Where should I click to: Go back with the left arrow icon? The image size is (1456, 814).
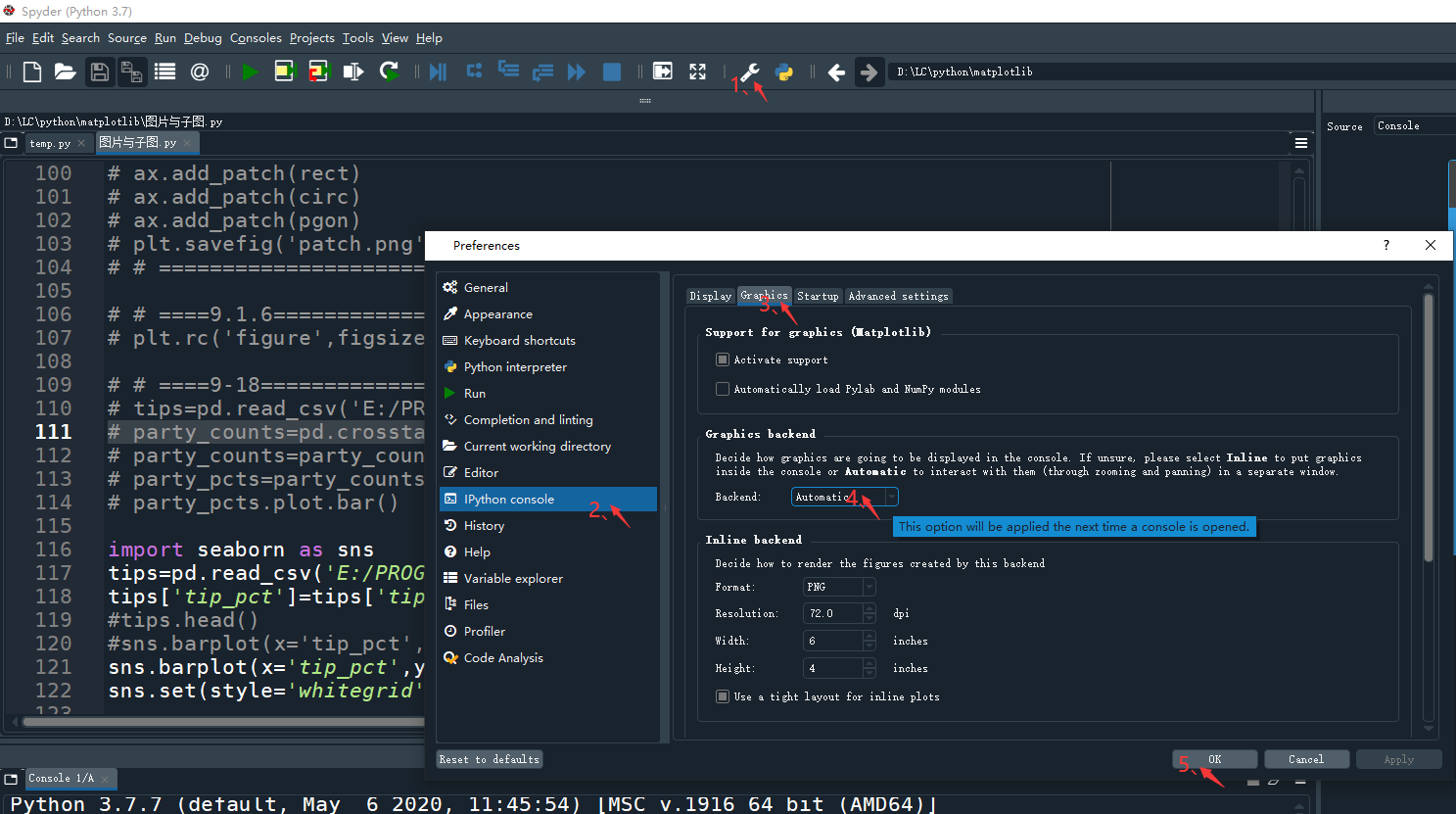(x=836, y=72)
